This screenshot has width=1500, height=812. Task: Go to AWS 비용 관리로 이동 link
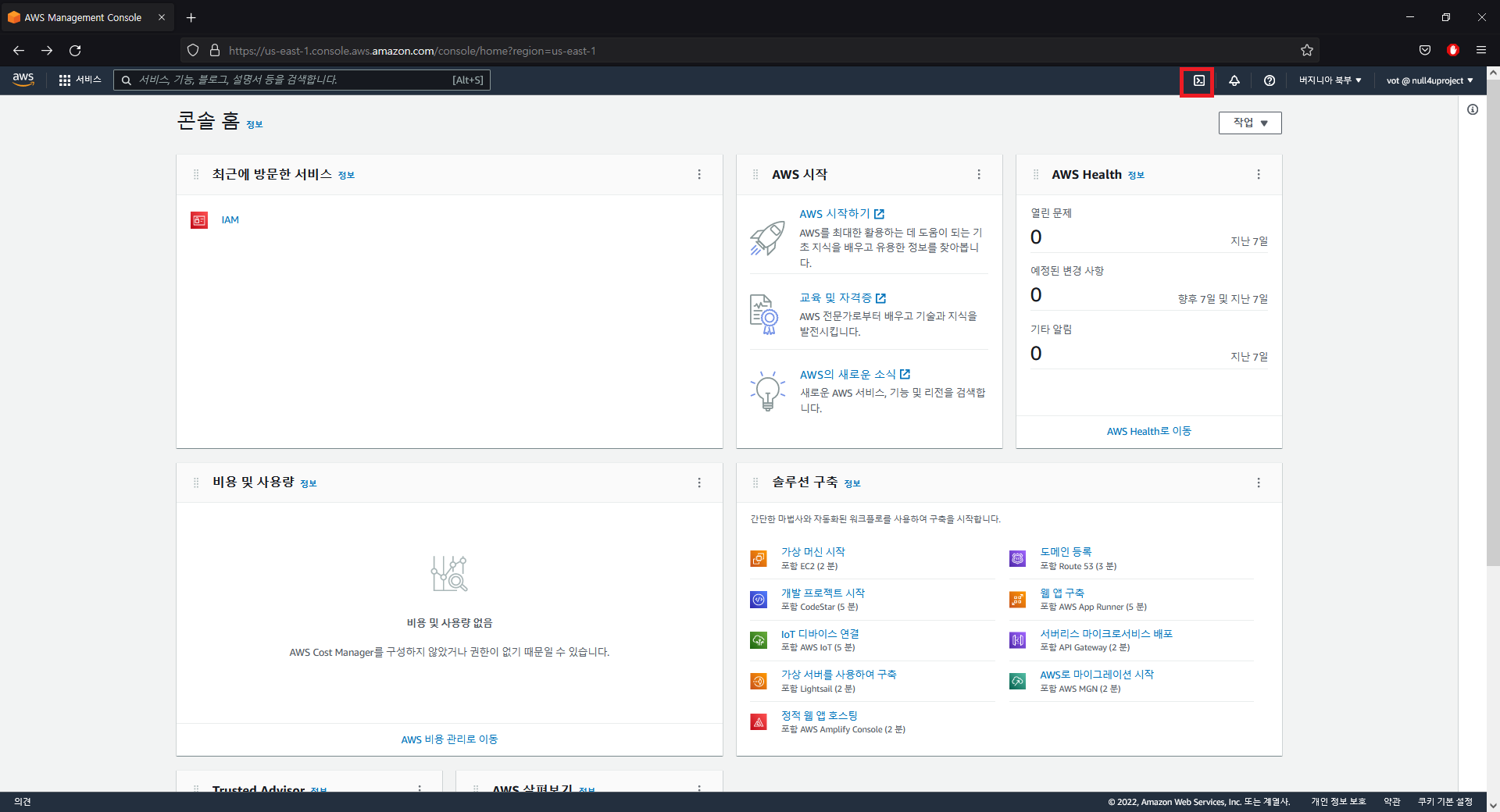(449, 739)
